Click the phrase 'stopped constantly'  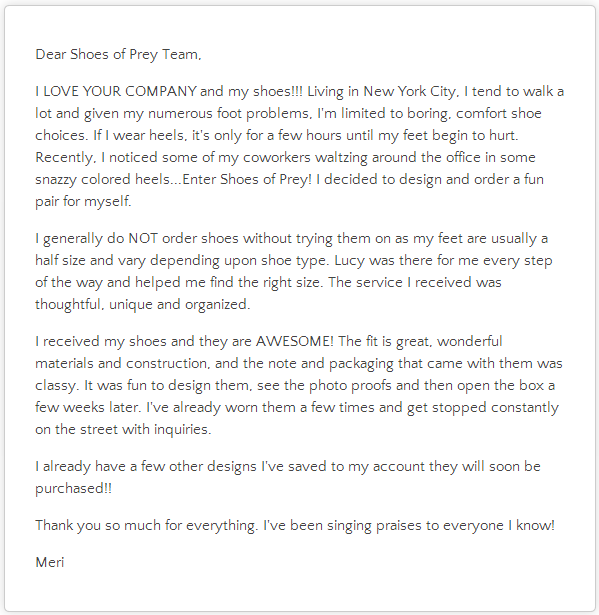tap(495, 408)
